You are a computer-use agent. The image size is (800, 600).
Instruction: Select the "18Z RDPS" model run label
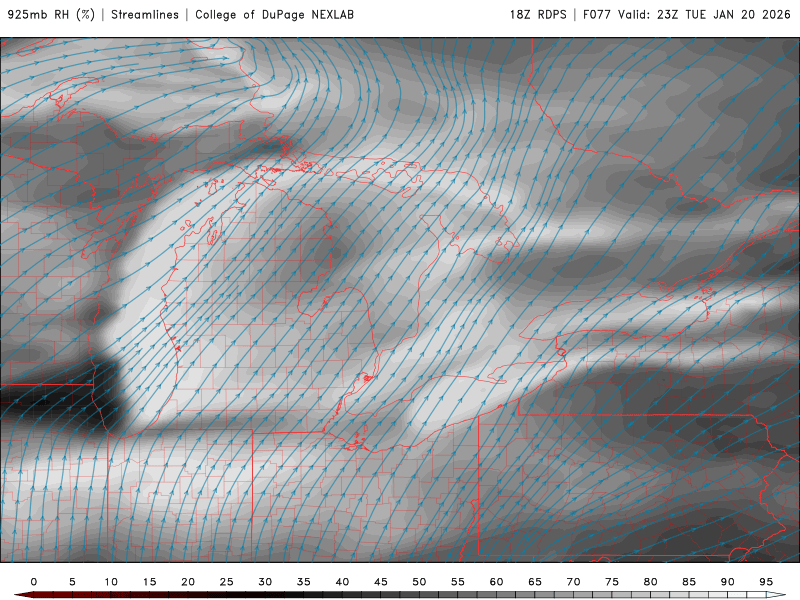tap(538, 15)
